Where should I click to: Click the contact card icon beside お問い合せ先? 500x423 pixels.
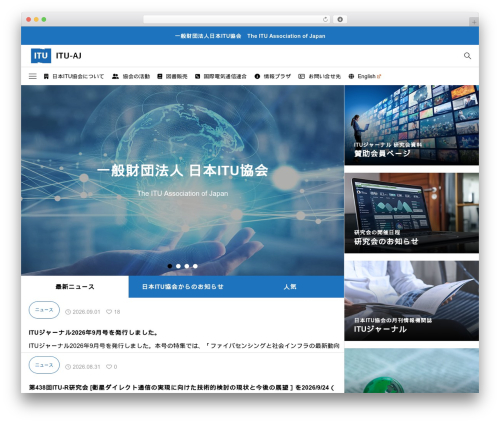(301, 76)
